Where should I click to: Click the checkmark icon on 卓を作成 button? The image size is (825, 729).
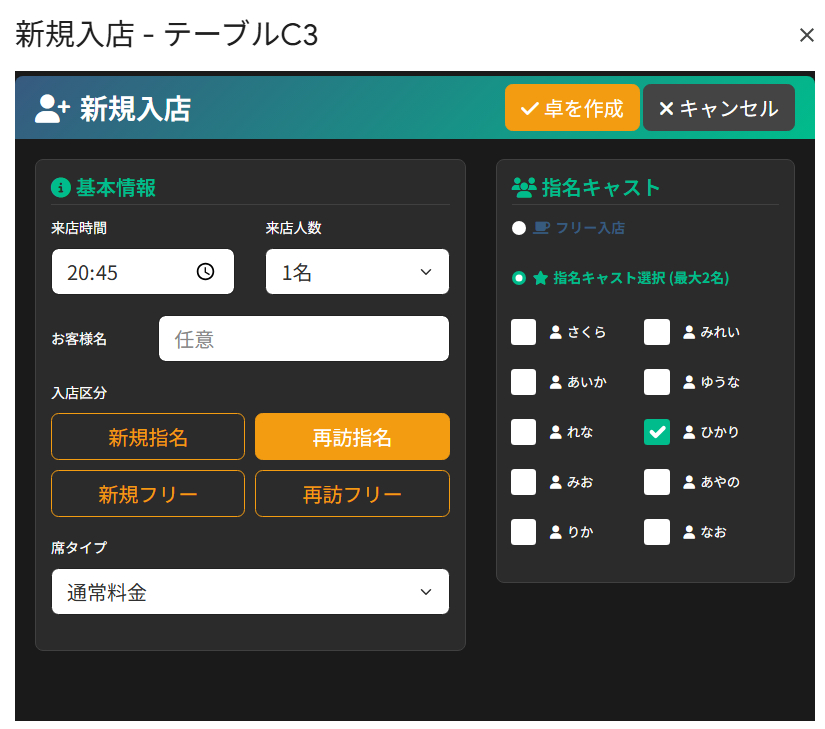[x=529, y=109]
